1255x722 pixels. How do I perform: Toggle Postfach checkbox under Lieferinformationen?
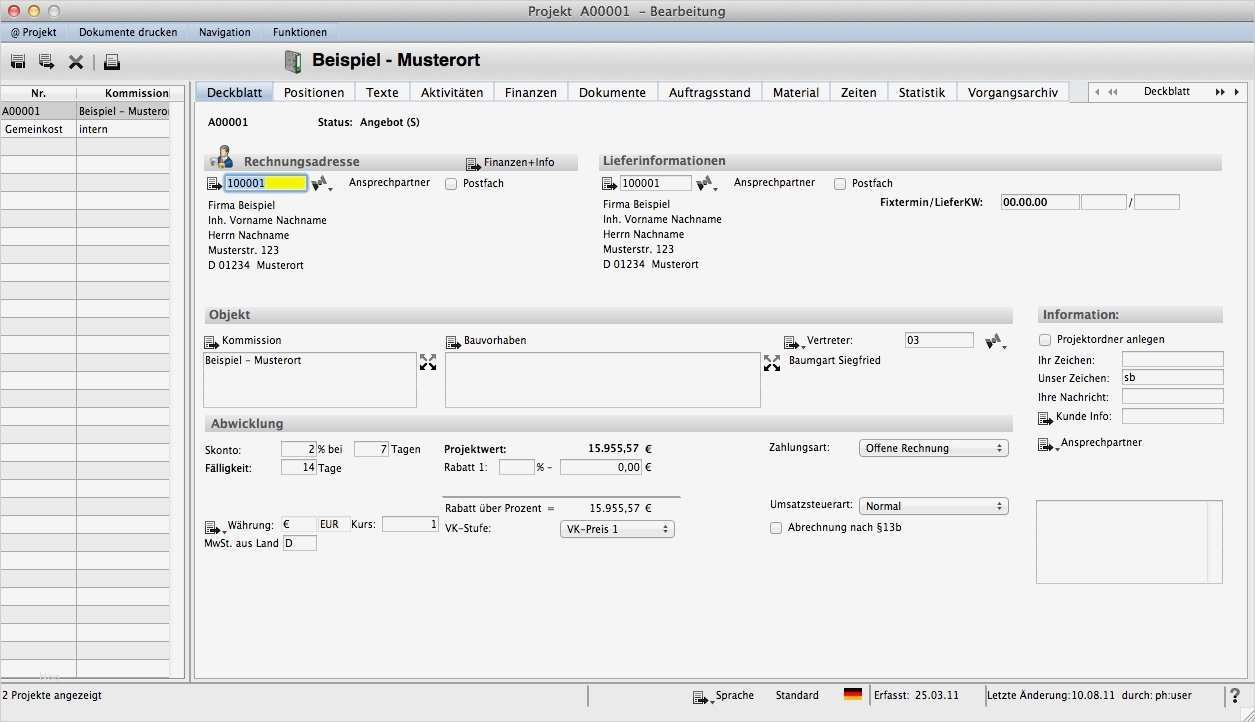click(840, 184)
